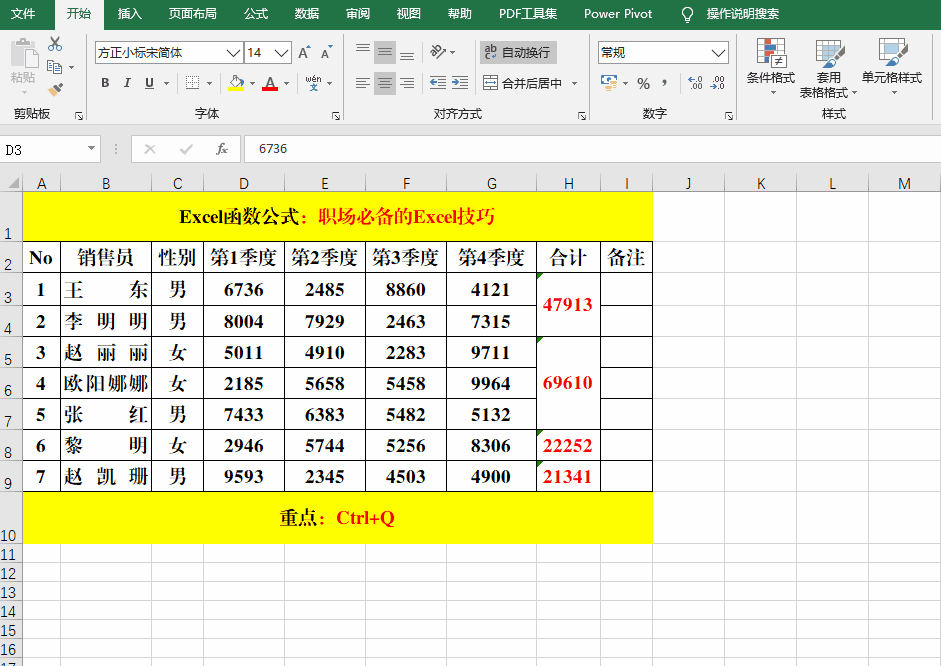Toggle 合并后居中 (Merge and Center)
Screen dimensions: 941x666
[519, 83]
